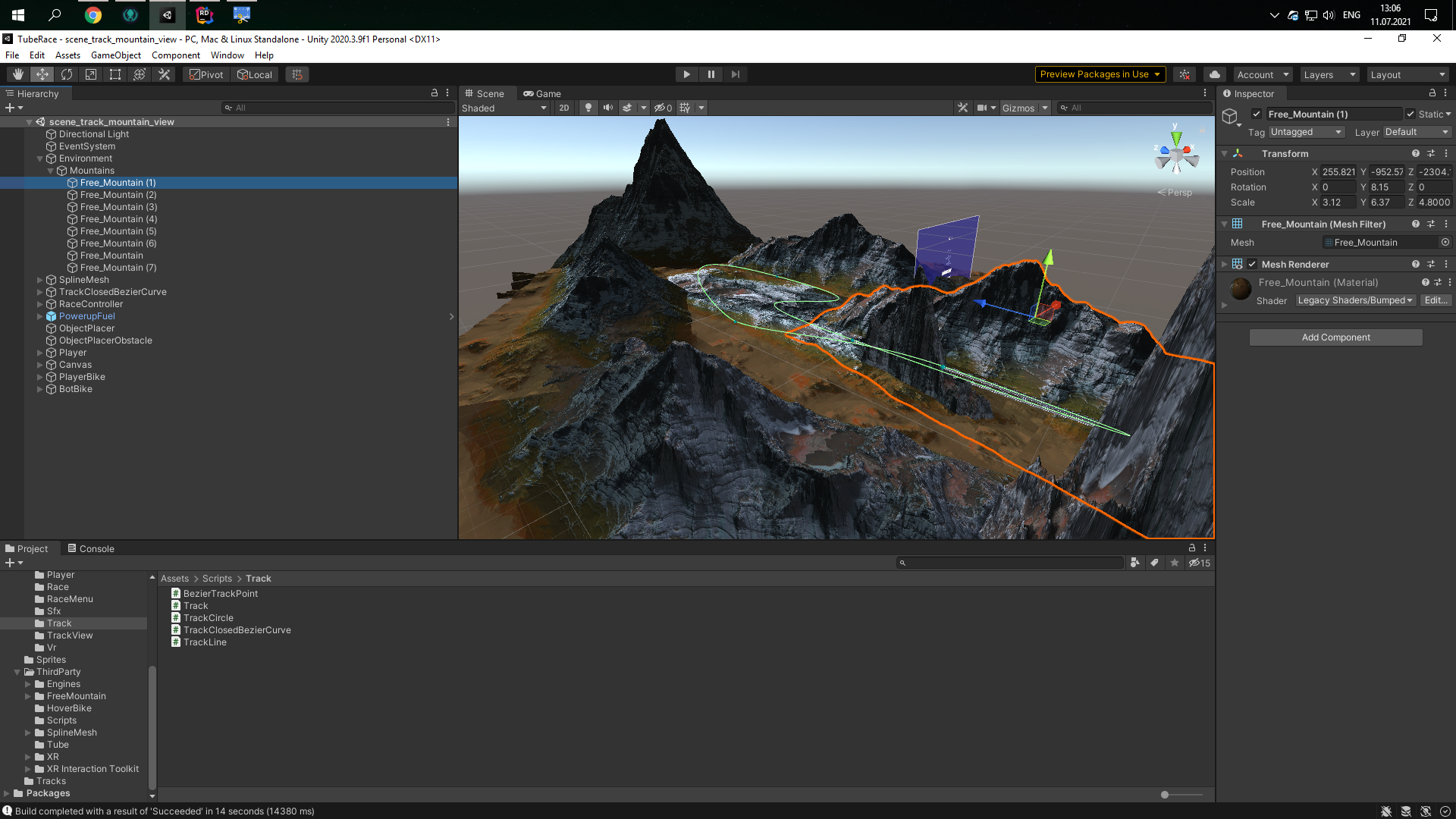Toggle scene lighting bulb icon
This screenshot has width=1456, height=819.
[588, 108]
